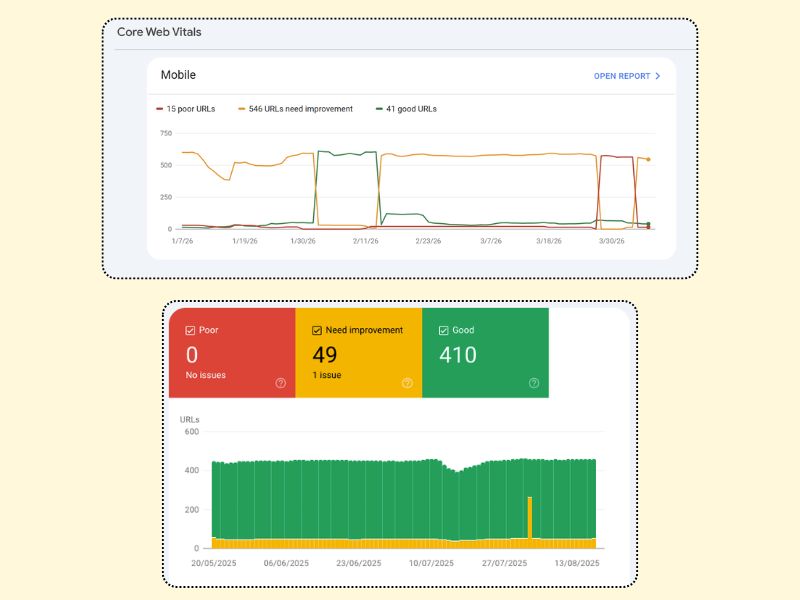Uncheck the Poor checkbox
Screen dimensions: 800x600
(x=190, y=331)
